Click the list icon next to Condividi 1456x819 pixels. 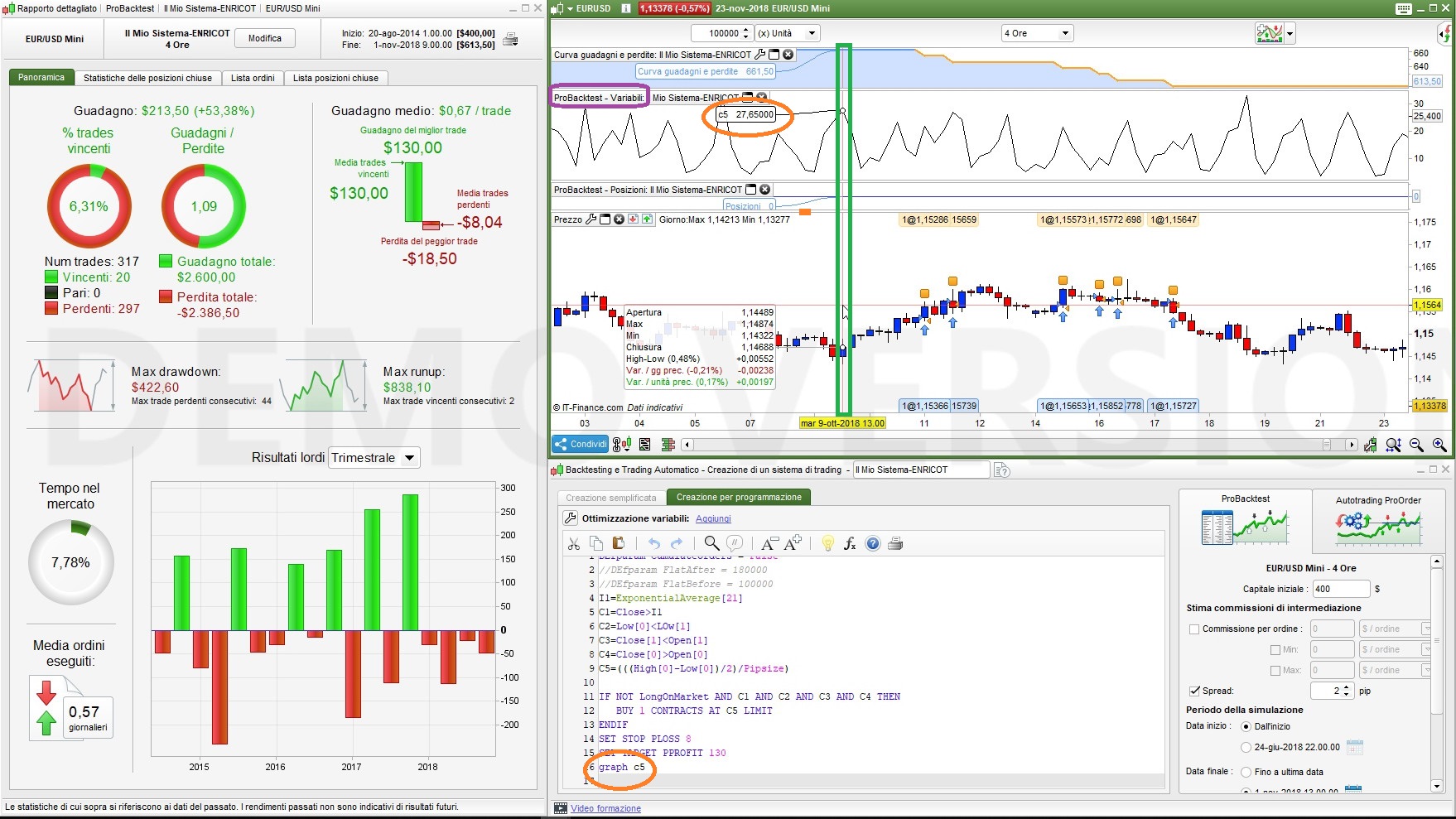coord(644,445)
